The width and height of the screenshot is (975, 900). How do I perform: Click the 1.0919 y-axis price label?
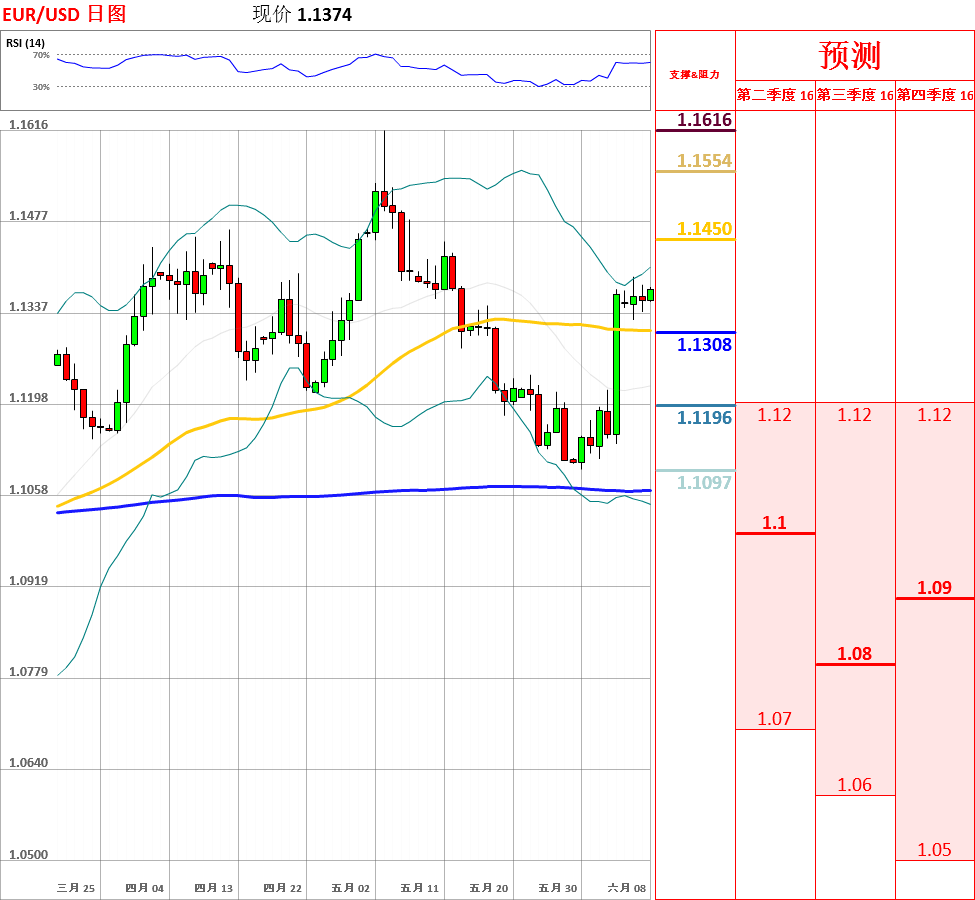pyautogui.click(x=29, y=581)
